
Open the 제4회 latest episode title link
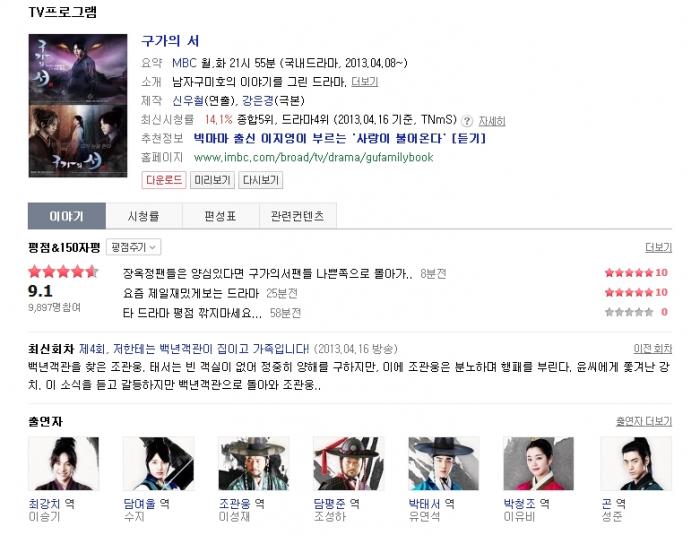pos(194,348)
